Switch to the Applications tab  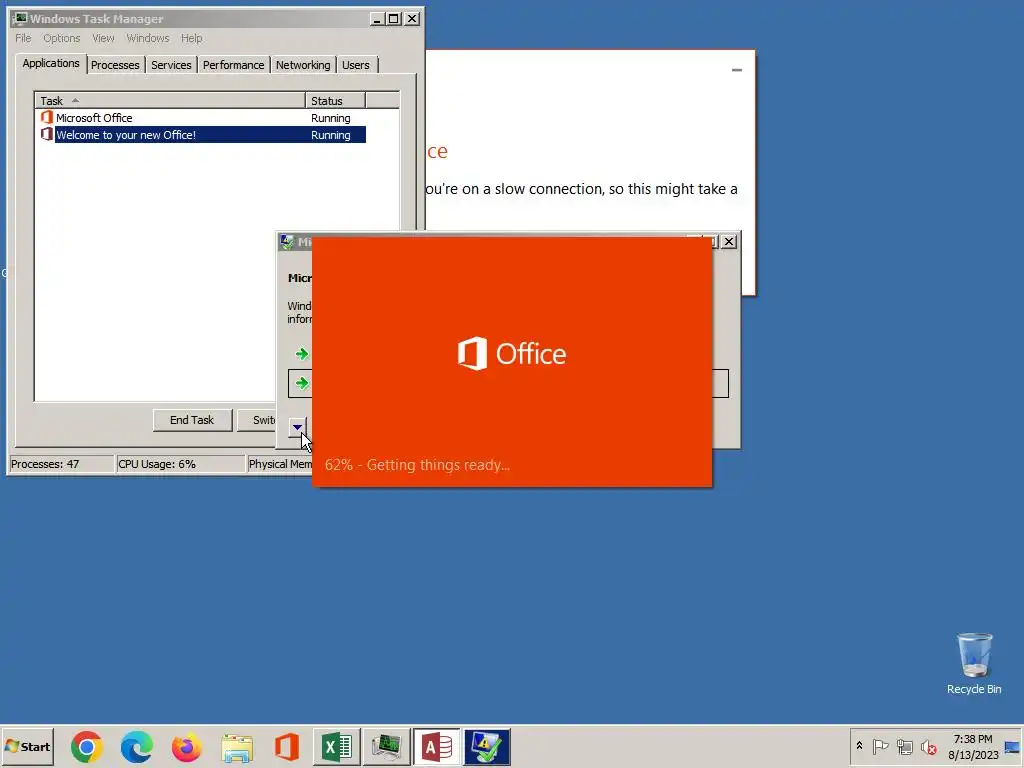[51, 63]
